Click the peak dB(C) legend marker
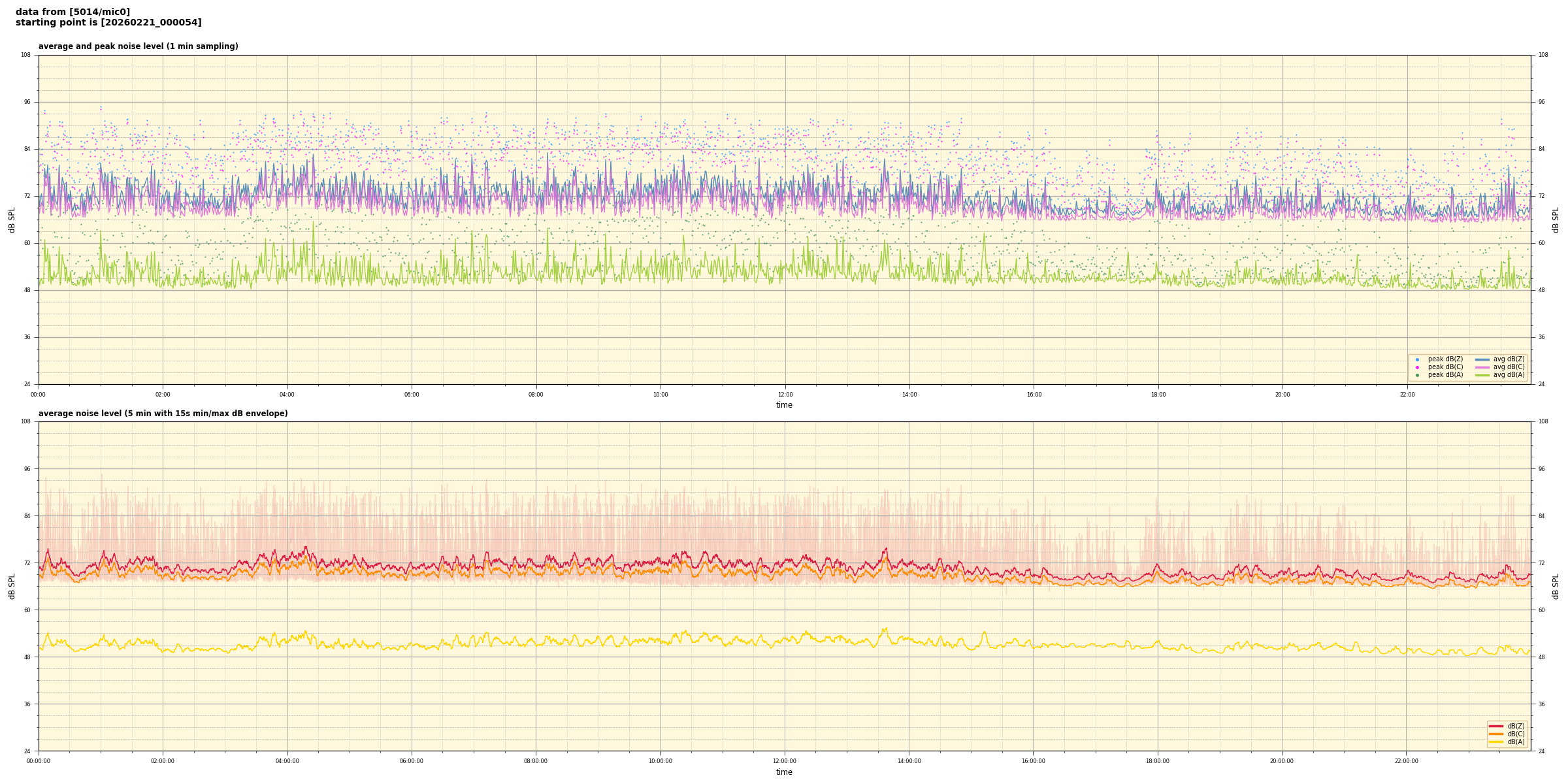1568x784 pixels. (1417, 367)
